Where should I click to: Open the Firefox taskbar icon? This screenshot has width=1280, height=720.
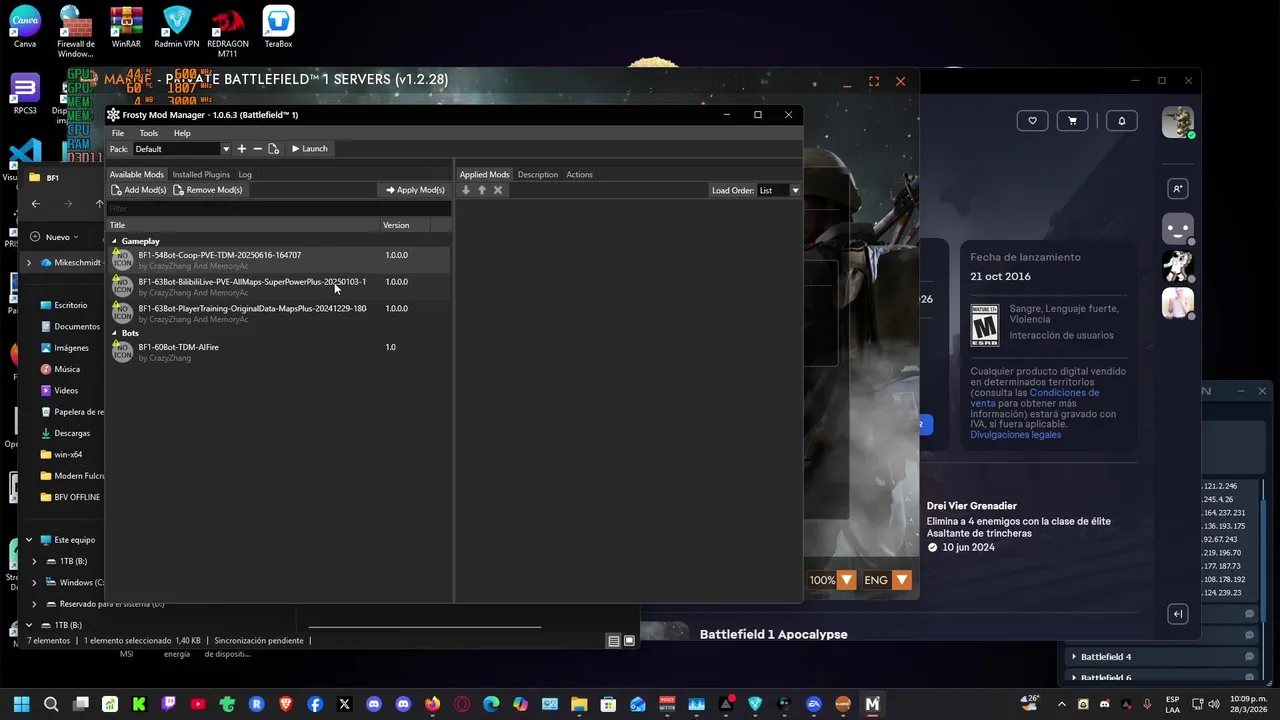pos(432,704)
